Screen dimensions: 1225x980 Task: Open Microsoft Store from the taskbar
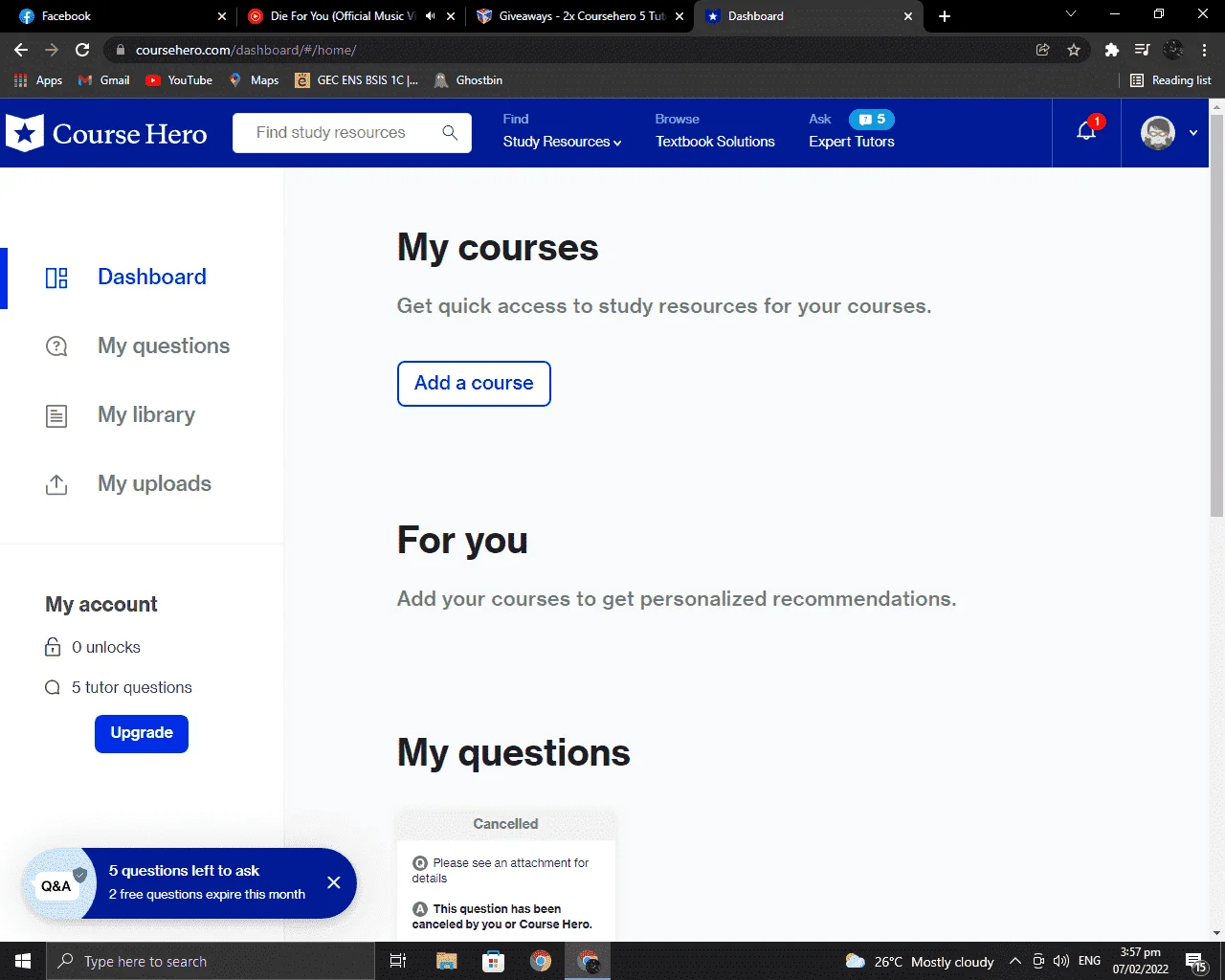(x=493, y=961)
